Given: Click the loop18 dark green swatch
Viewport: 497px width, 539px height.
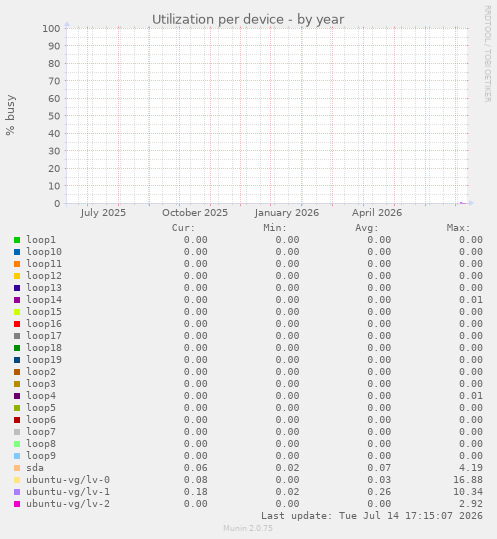Looking at the screenshot, I should pyautogui.click(x=17, y=348).
